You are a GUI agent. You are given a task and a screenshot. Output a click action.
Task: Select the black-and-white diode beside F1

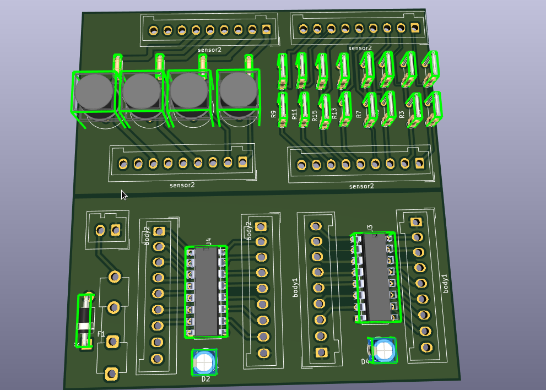point(85,321)
